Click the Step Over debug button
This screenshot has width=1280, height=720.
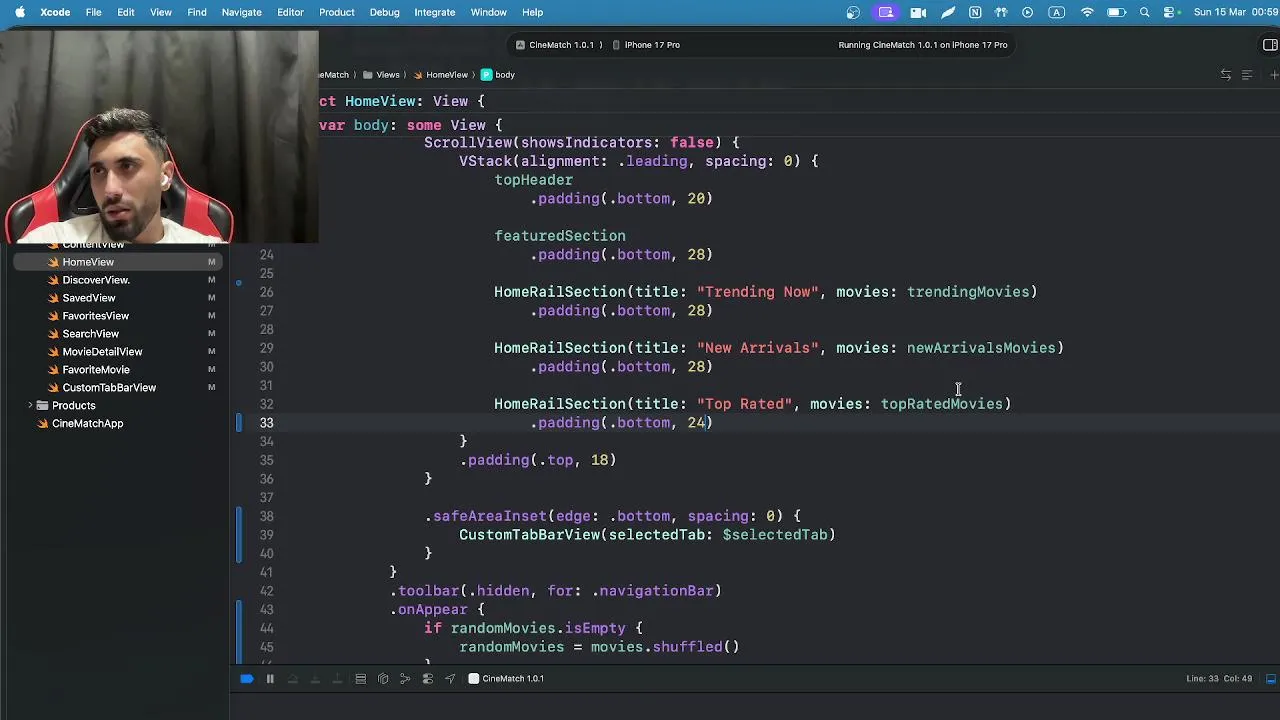[293, 679]
